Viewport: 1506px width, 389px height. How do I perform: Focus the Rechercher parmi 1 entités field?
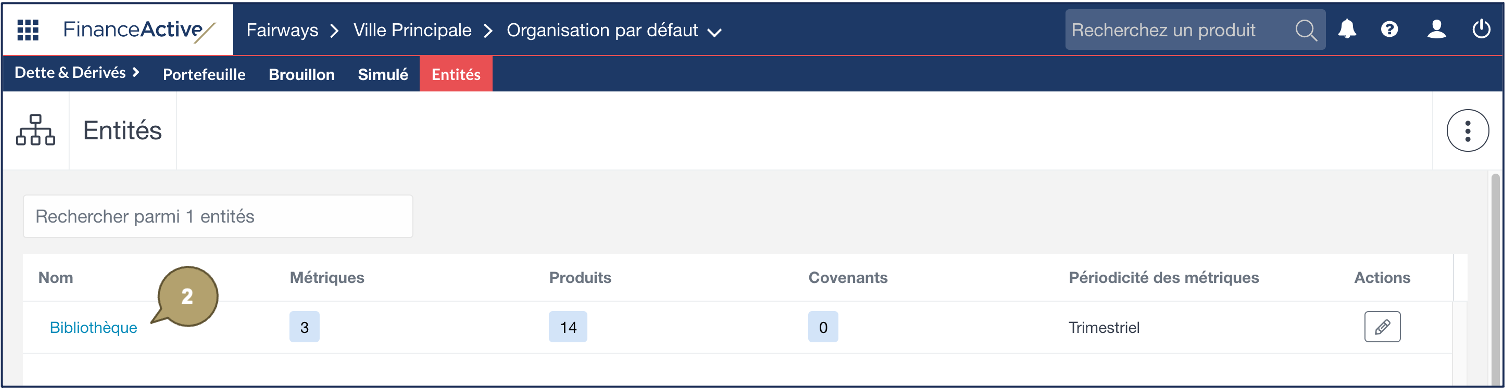click(218, 216)
